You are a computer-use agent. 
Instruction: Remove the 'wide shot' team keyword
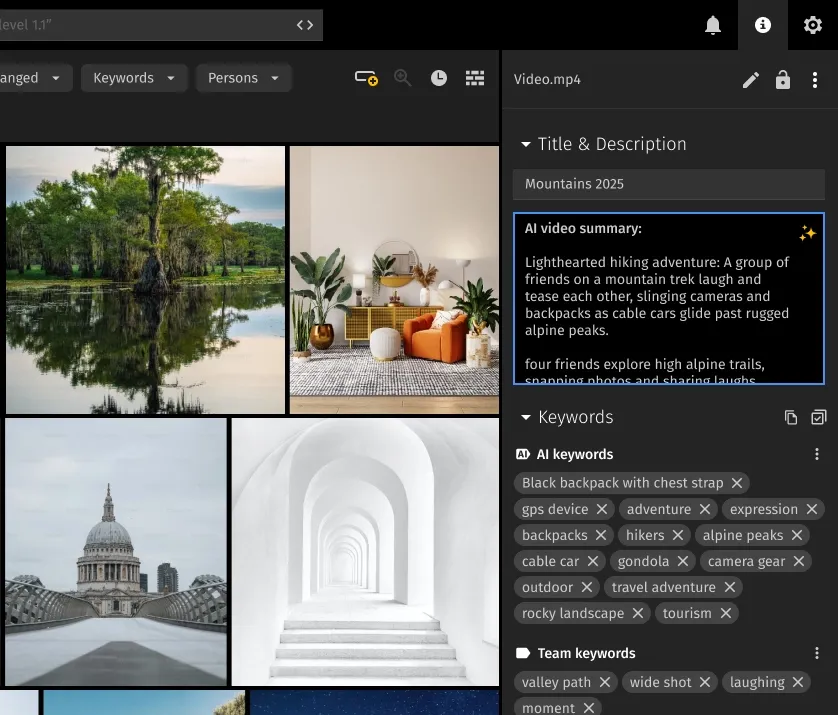705,682
